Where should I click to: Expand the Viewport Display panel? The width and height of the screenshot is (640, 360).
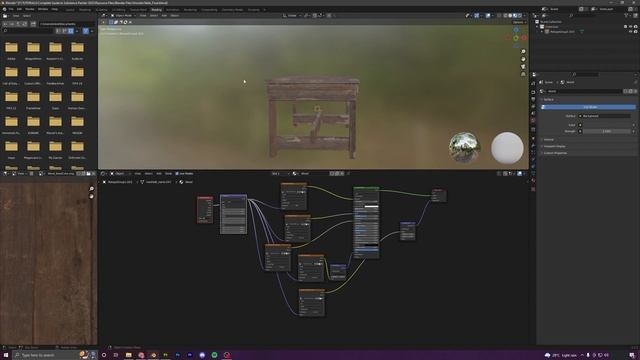(x=554, y=146)
